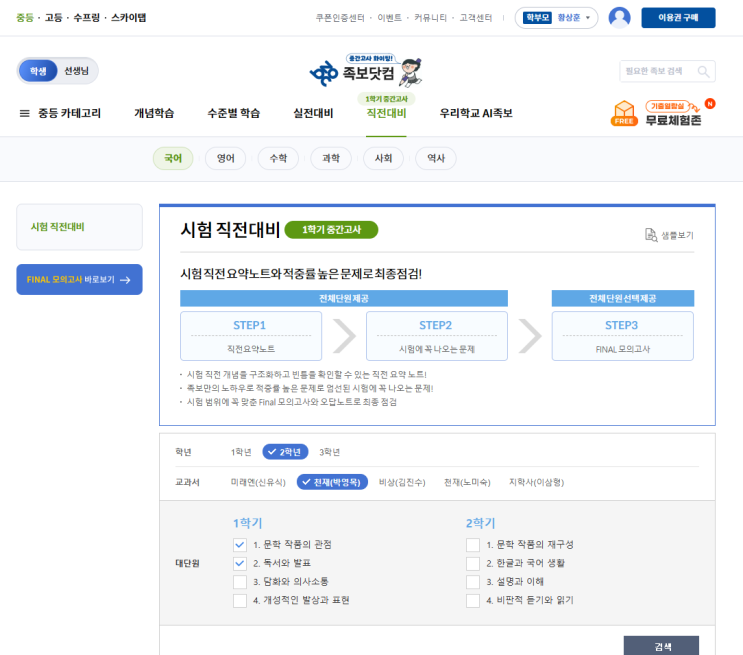Select textbook 미래엔(신유식)
Viewport: 743px width, 655px height.
click(x=258, y=482)
